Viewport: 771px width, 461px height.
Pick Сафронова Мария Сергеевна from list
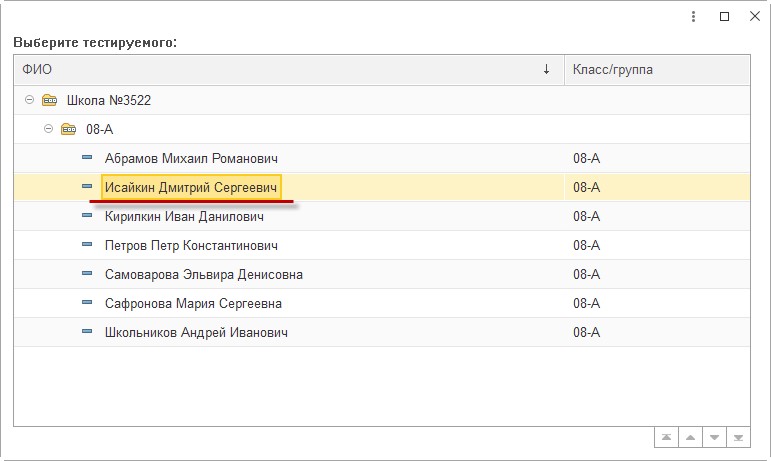pyautogui.click(x=193, y=303)
